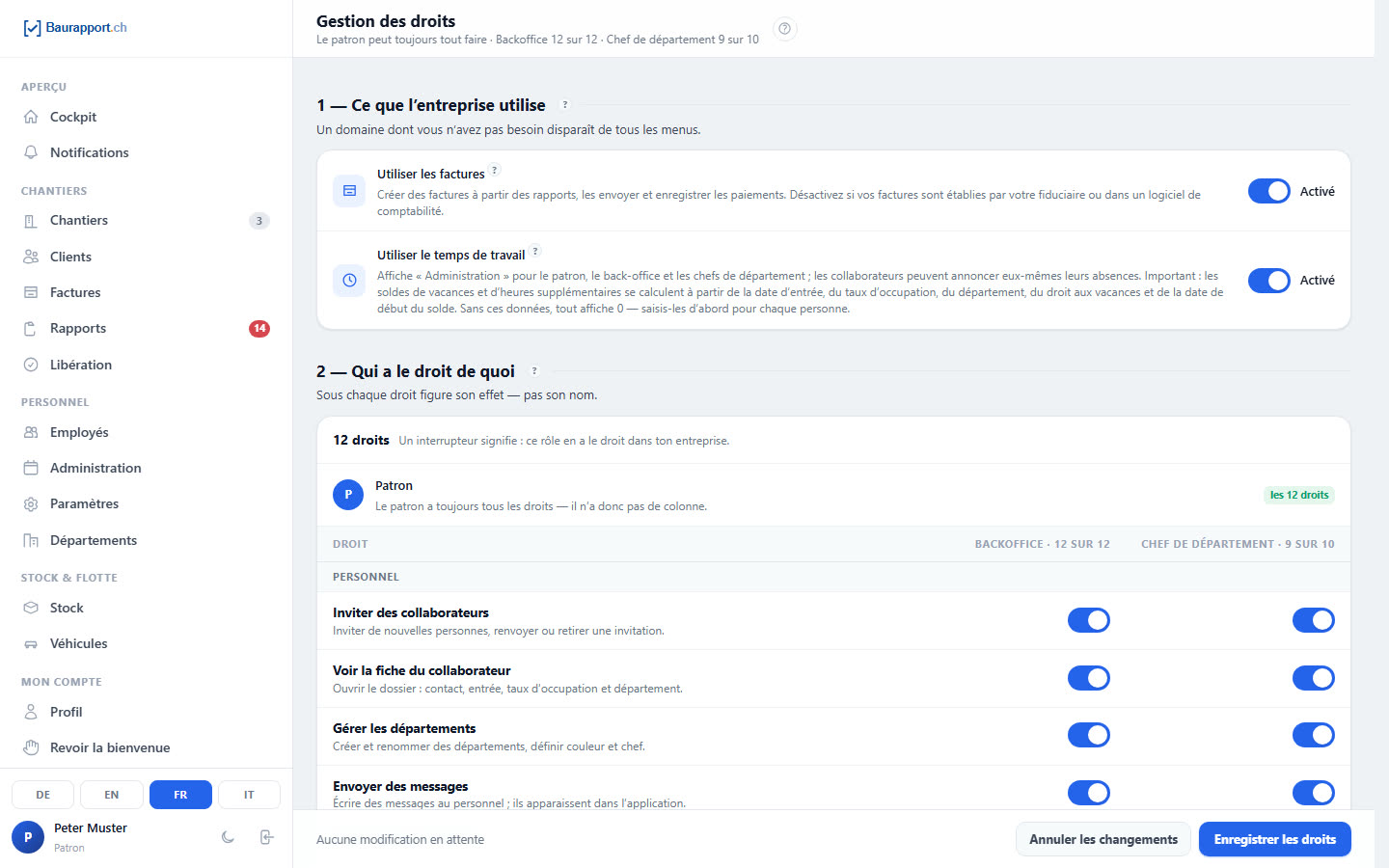Switch language to IT
The image size is (1389, 868).
(x=249, y=795)
